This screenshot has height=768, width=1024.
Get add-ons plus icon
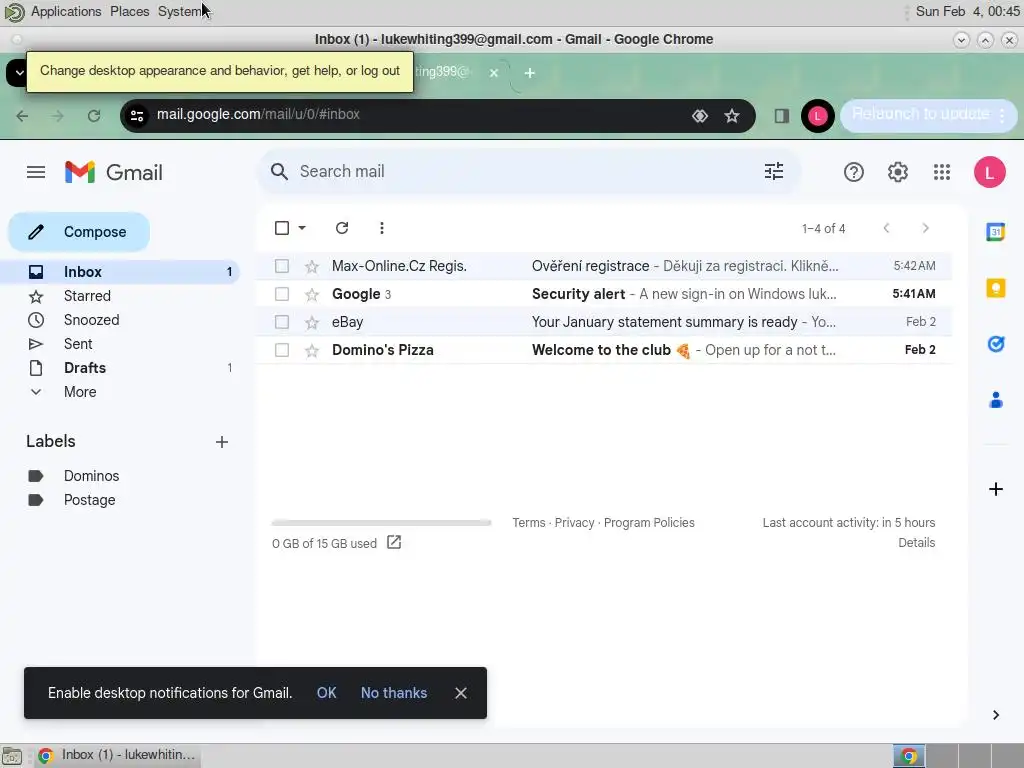pos(995,489)
